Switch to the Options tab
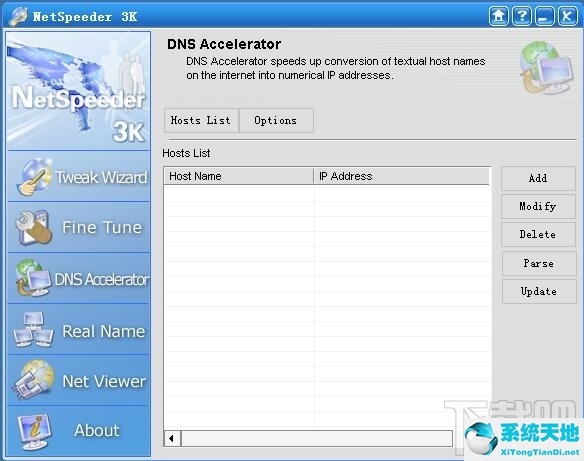This screenshot has width=584, height=461. (276, 120)
